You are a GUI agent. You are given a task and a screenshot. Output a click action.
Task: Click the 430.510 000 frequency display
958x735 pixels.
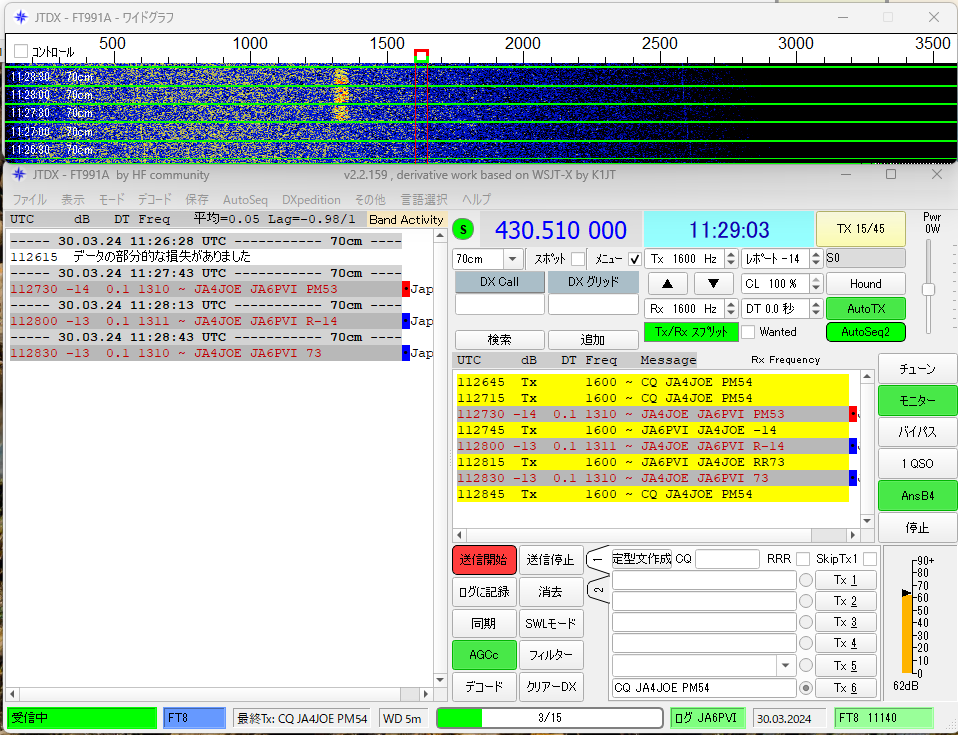tap(560, 230)
